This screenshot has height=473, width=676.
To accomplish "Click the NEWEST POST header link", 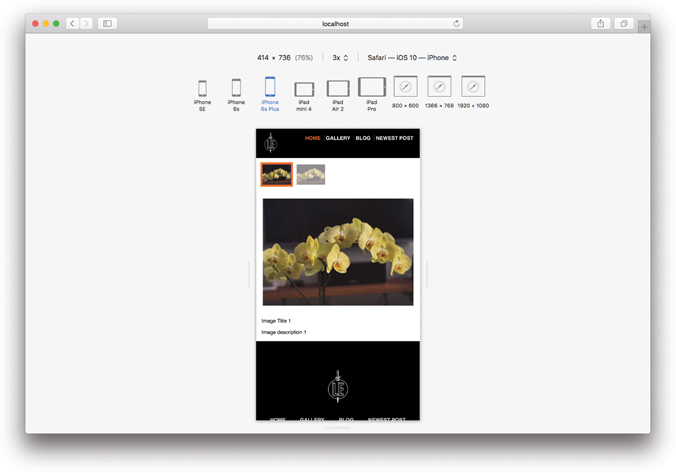I will tap(394, 138).
